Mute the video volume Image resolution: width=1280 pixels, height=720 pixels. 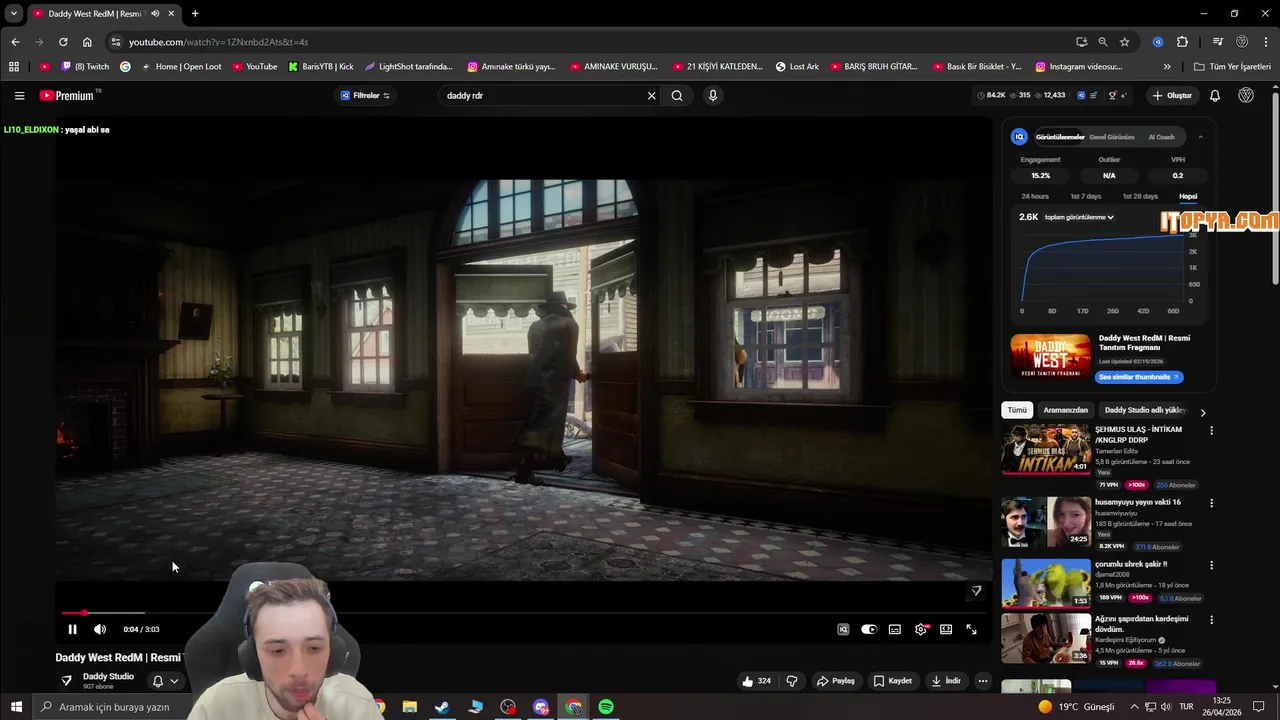100,629
